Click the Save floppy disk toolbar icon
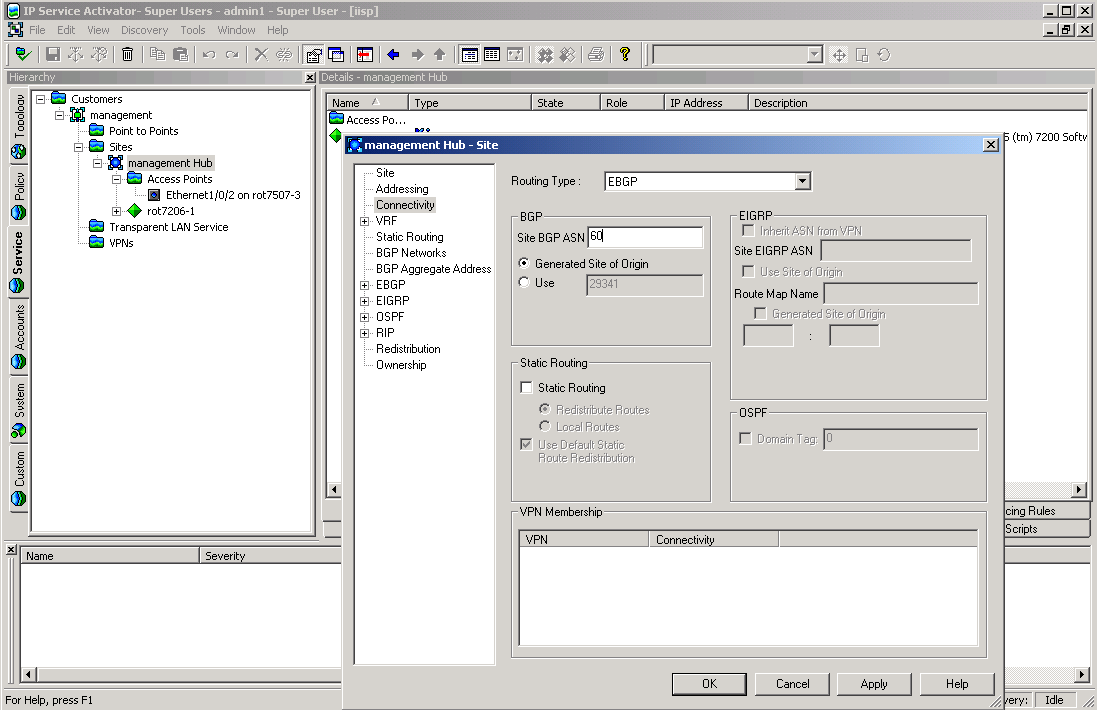Viewport: 1097px width, 710px height. (52, 55)
